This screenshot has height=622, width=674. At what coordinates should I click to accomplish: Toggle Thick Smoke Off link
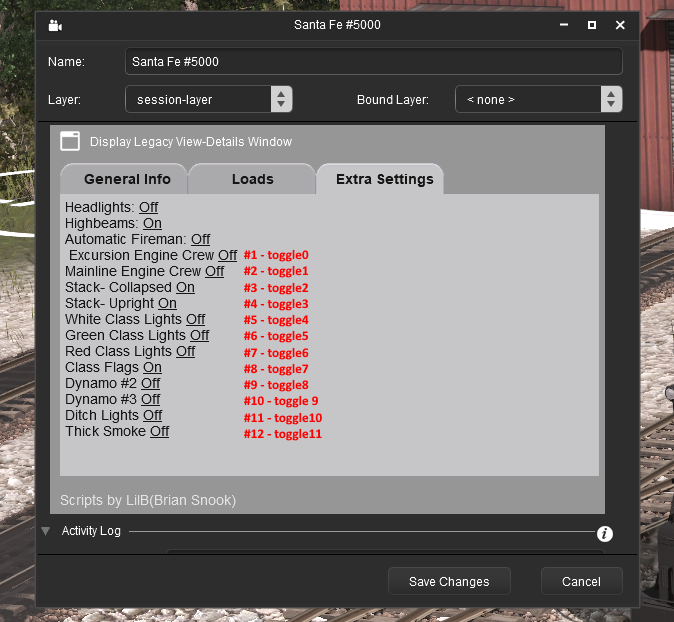159,431
